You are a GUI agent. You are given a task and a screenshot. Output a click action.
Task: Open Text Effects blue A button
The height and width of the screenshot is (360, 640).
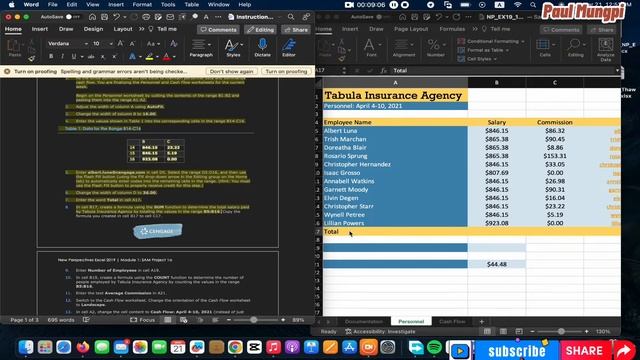coord(132,56)
